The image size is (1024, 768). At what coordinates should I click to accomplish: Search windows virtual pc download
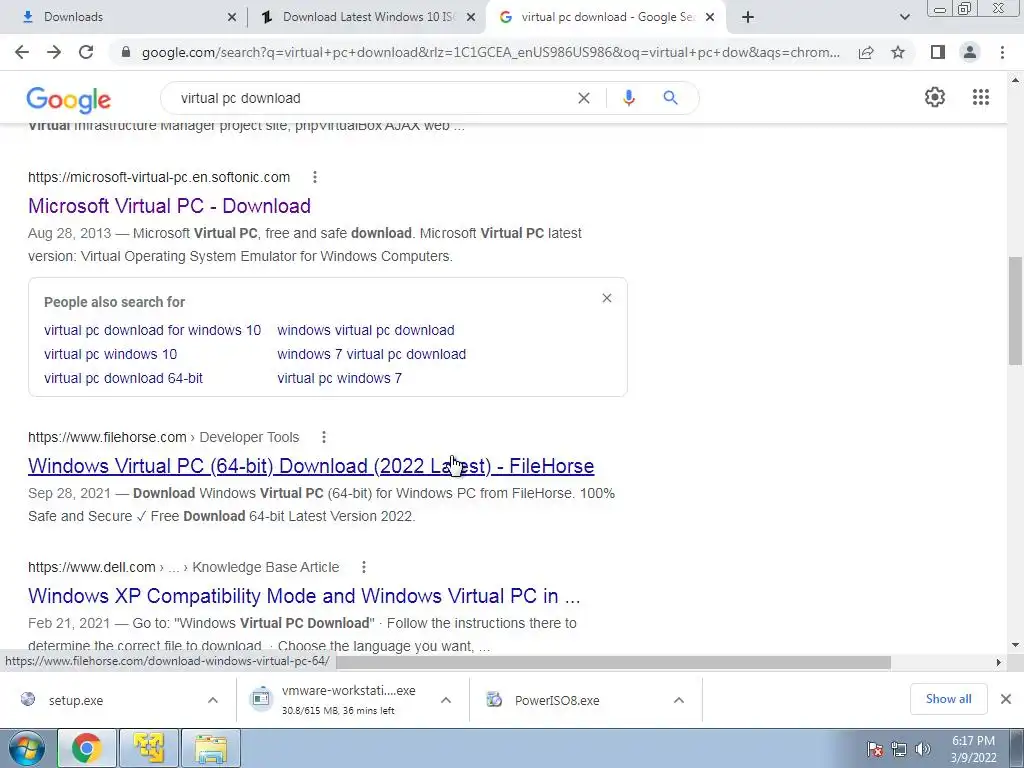coord(366,330)
